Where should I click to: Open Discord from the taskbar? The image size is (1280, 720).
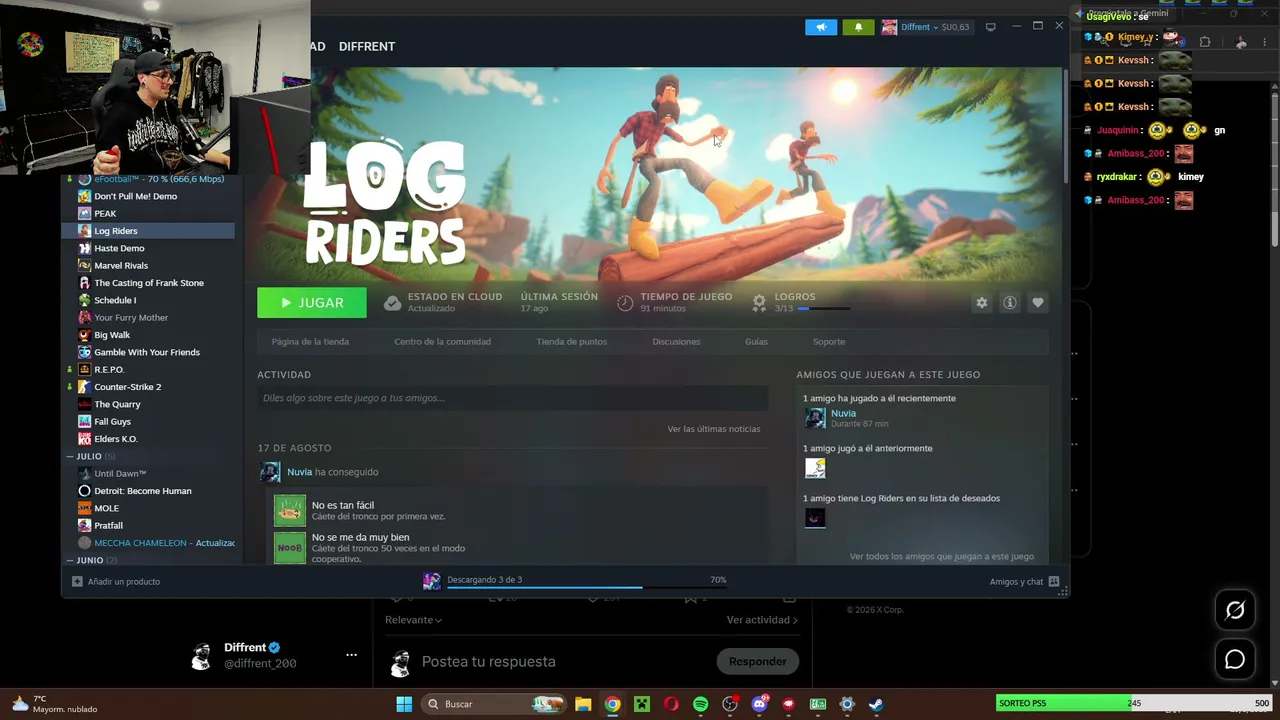(759, 704)
